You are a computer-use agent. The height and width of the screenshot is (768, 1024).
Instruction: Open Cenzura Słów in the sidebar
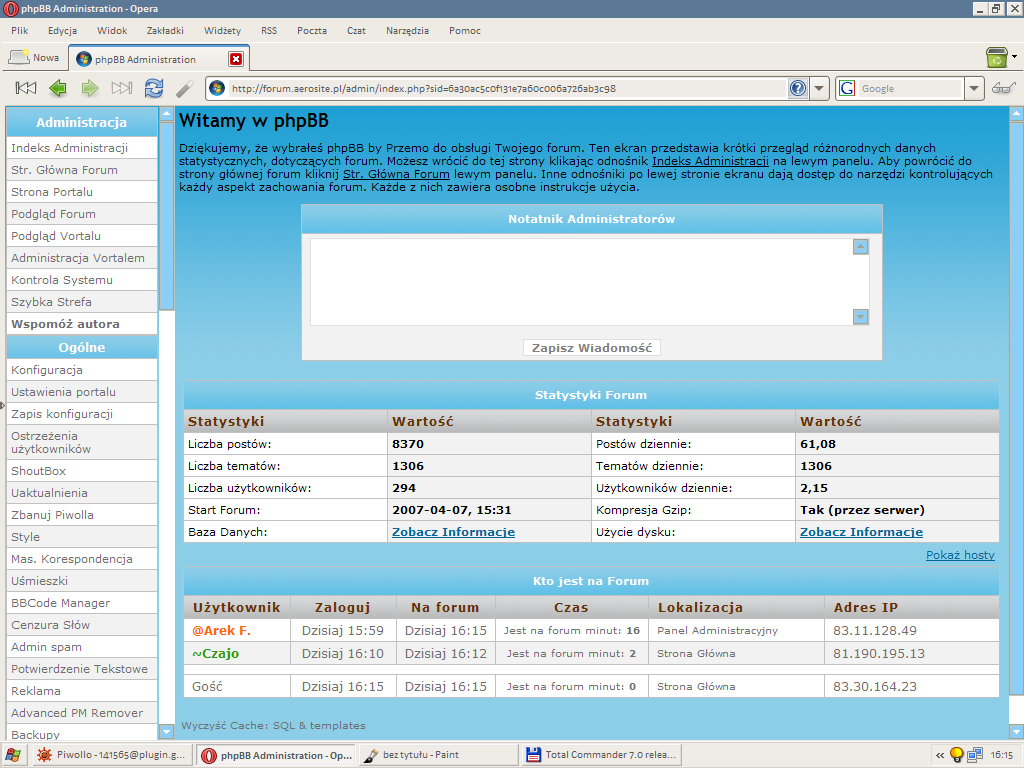[82, 625]
